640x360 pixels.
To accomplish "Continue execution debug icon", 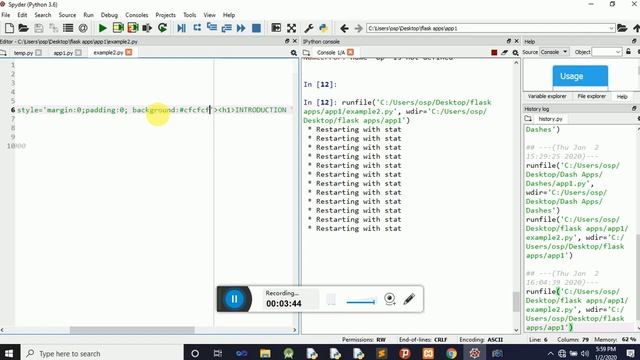I will click(241, 28).
